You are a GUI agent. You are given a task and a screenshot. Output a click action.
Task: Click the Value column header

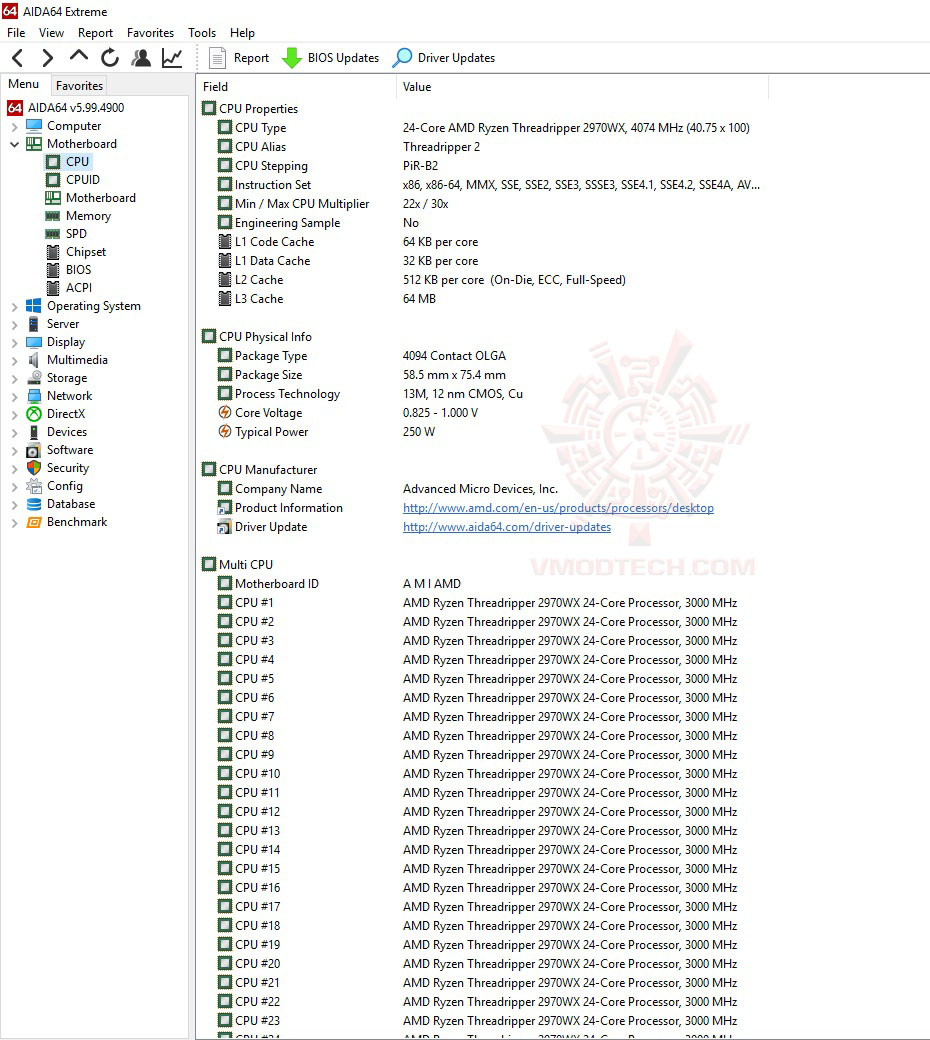point(582,87)
